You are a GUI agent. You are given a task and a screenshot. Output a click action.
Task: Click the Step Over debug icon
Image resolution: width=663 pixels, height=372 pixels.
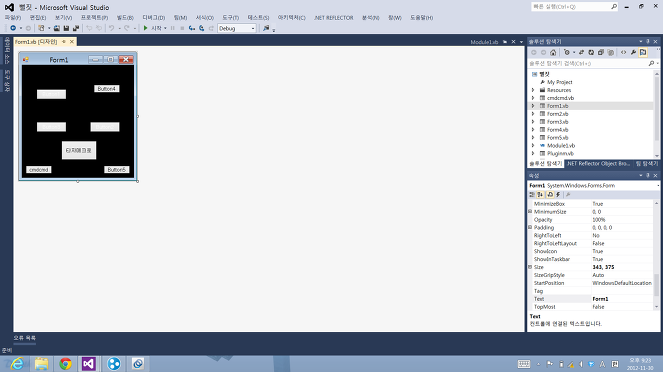[202, 28]
